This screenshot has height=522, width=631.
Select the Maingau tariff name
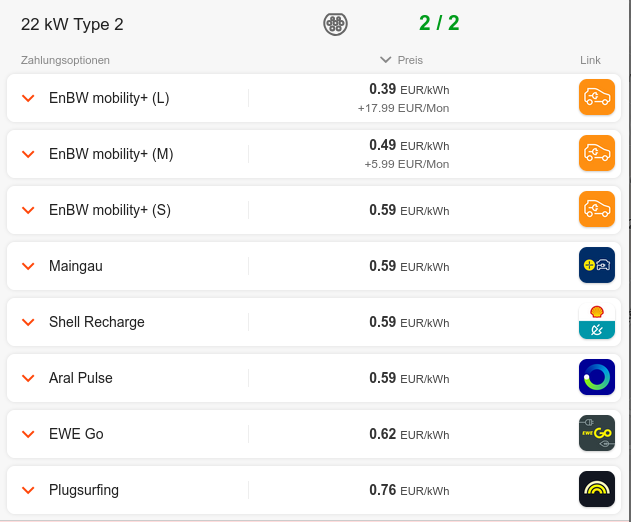click(x=76, y=266)
